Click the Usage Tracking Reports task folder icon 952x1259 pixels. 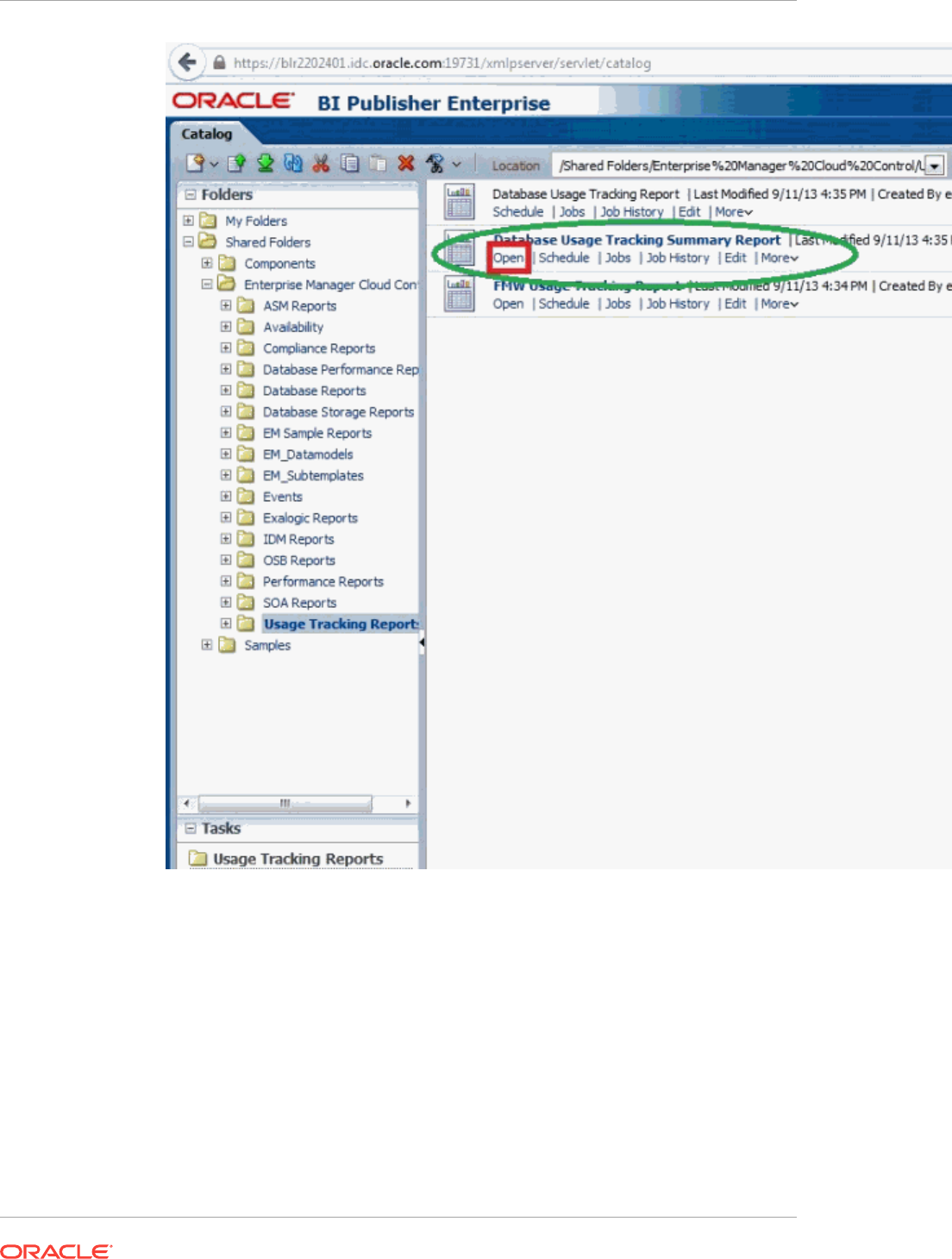tap(198, 858)
